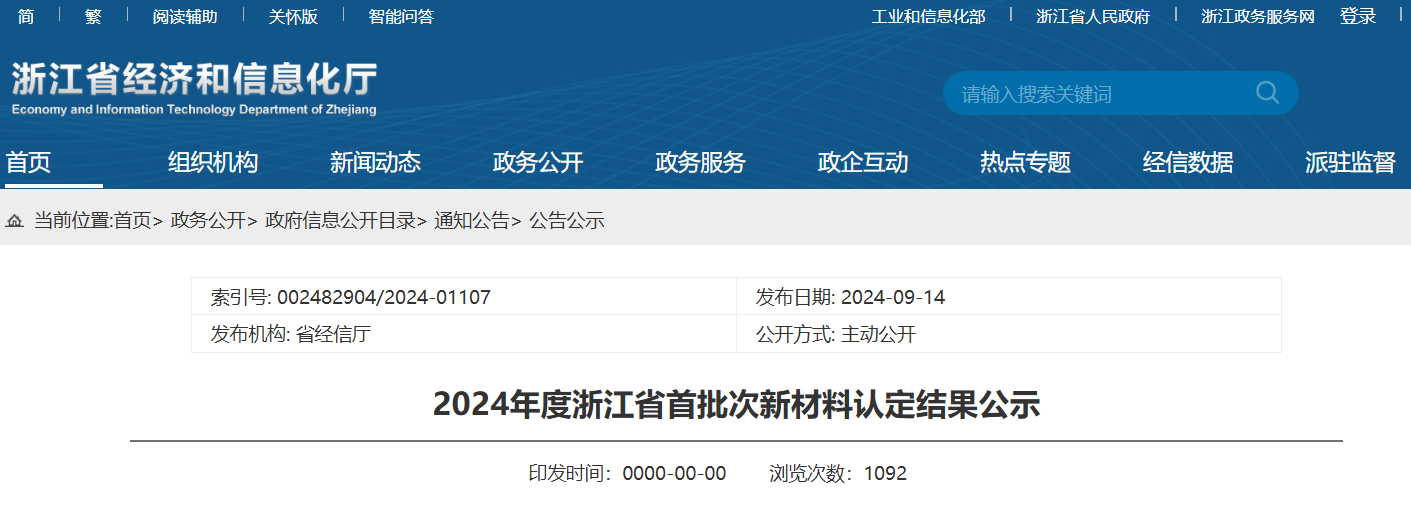The image size is (1411, 521).
Task: Expand the 政务公开 menu
Action: click(x=538, y=162)
